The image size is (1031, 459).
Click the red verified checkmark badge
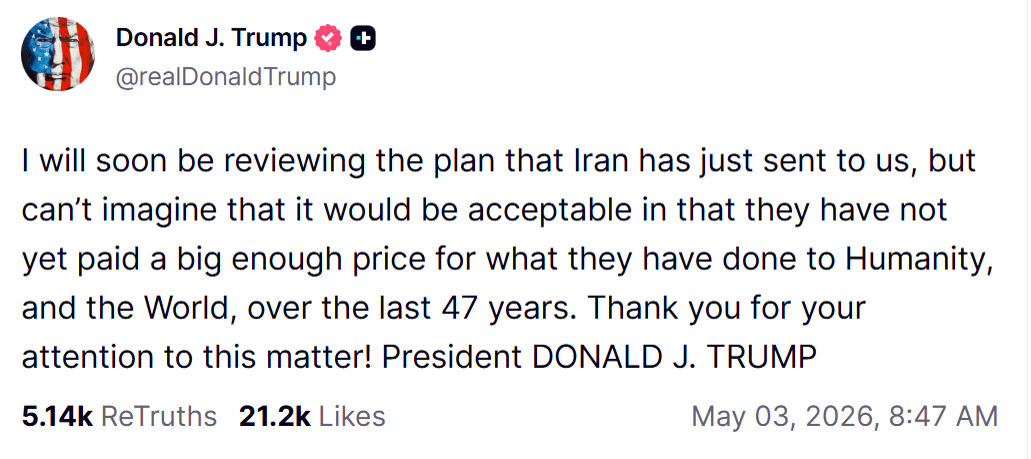coord(327,39)
